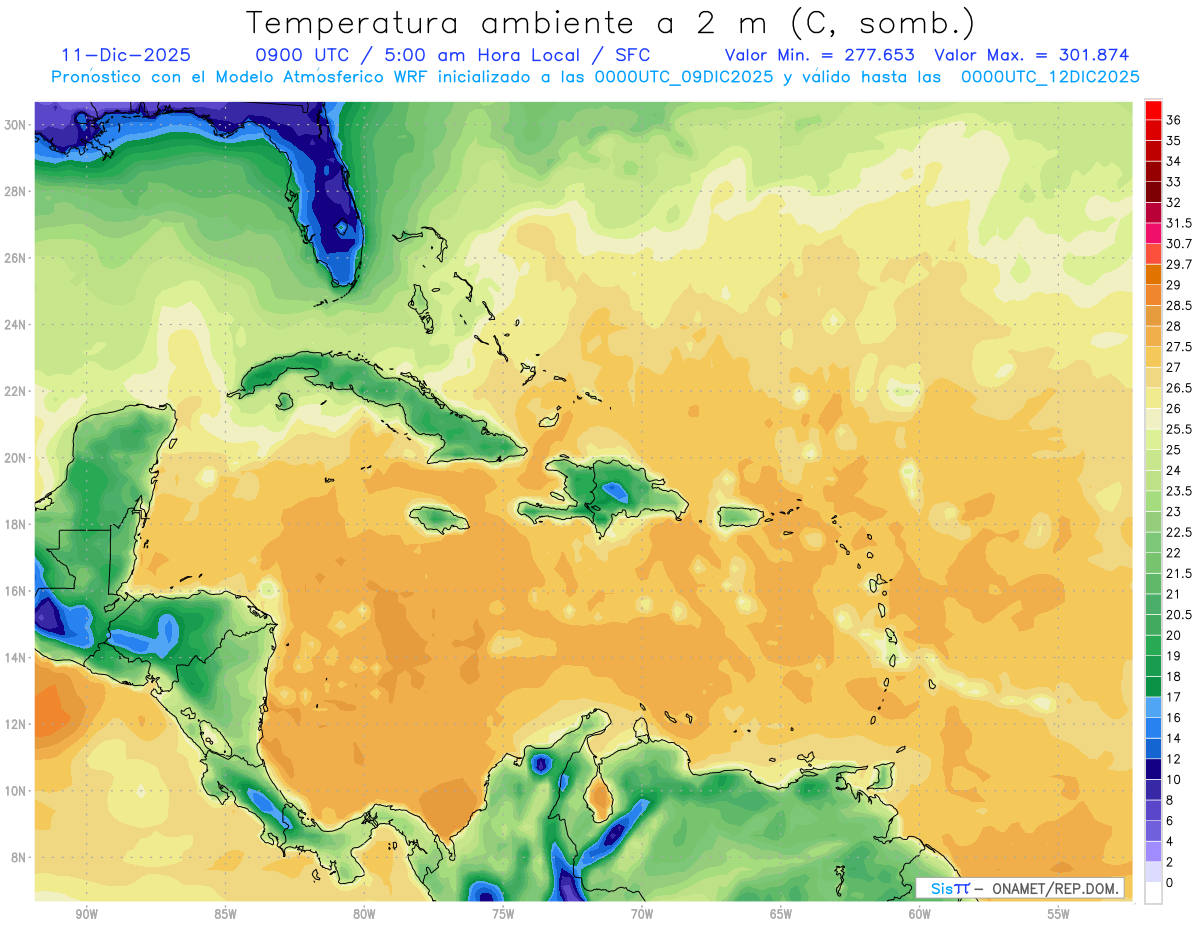Click legend value "21.5"
This screenshot has width=1200, height=927.
1179,573
